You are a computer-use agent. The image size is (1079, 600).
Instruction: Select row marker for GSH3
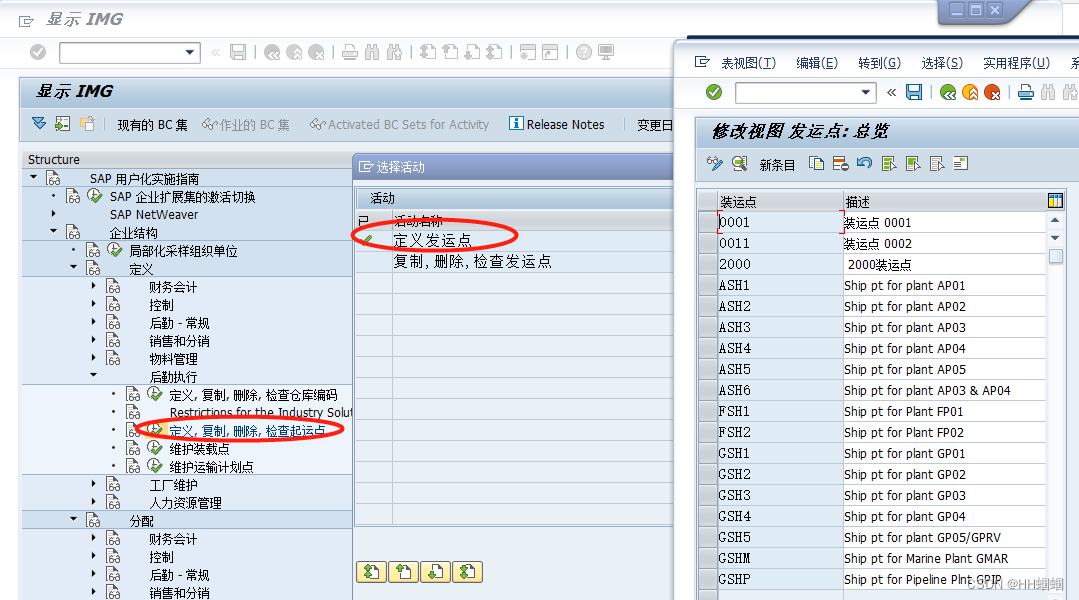707,495
